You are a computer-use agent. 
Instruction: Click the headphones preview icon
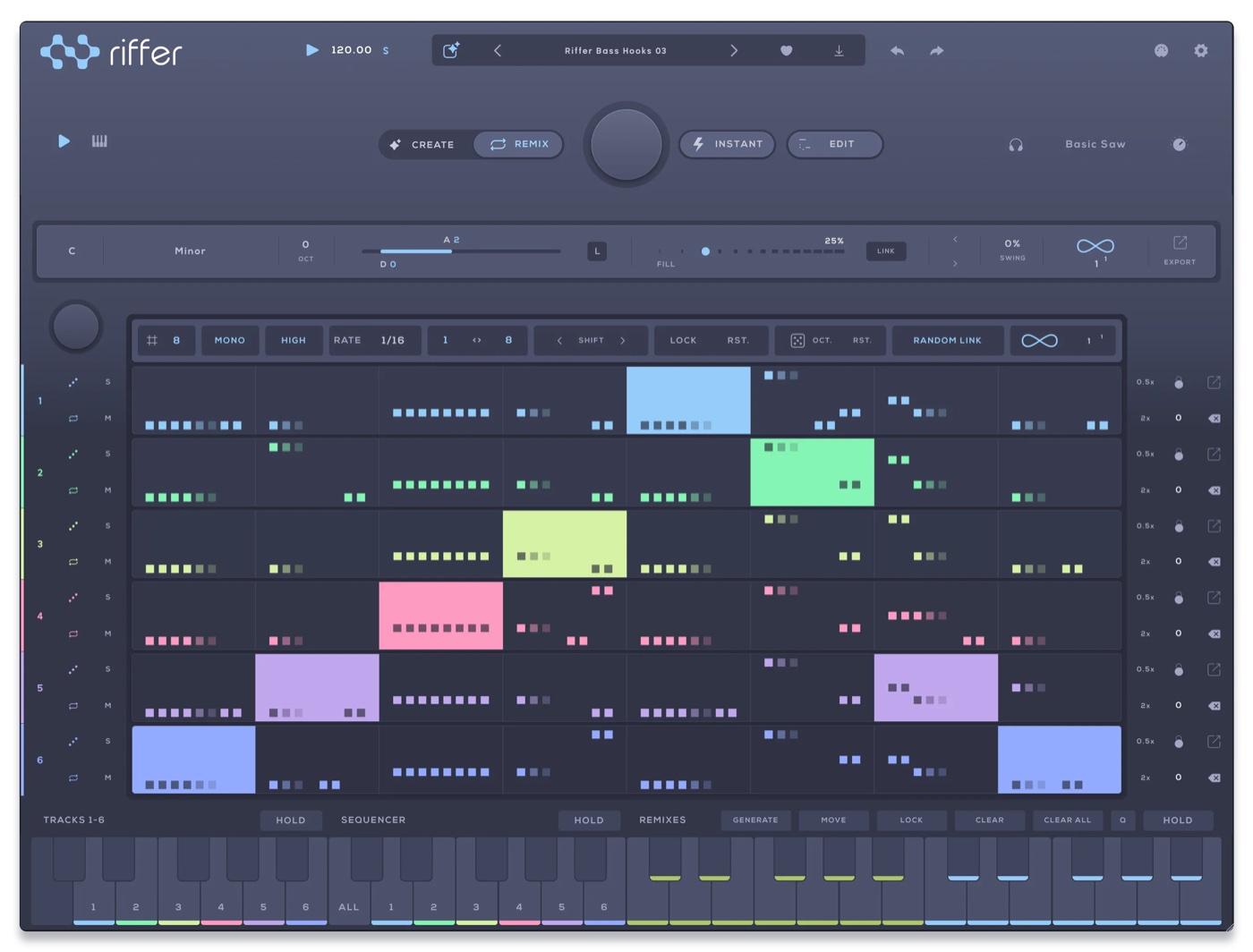(x=1016, y=144)
